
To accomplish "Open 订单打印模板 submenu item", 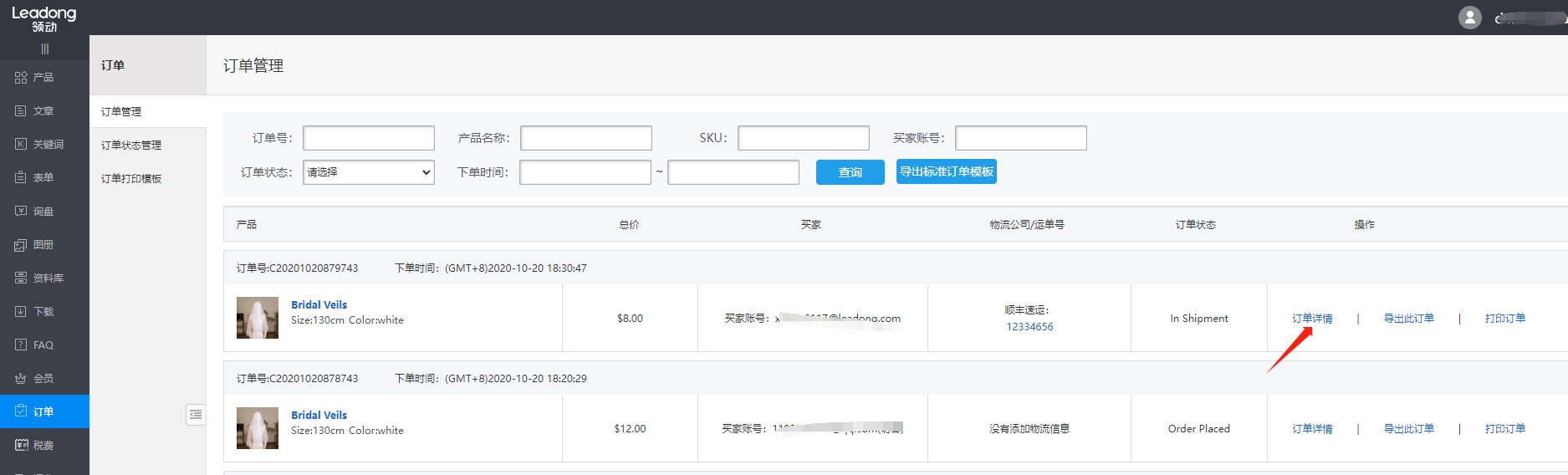I will (x=131, y=179).
